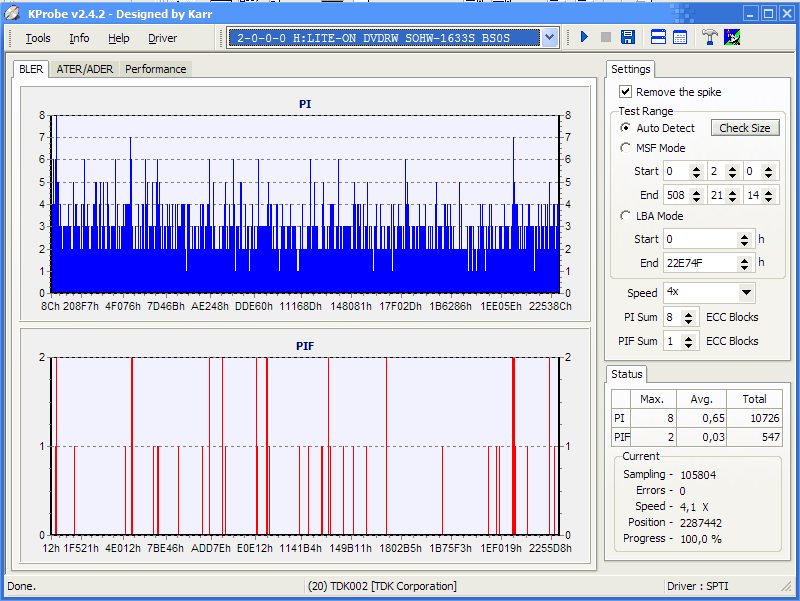Screen dimensions: 800x601
Task: Select the Settings tab
Action: coord(631,69)
